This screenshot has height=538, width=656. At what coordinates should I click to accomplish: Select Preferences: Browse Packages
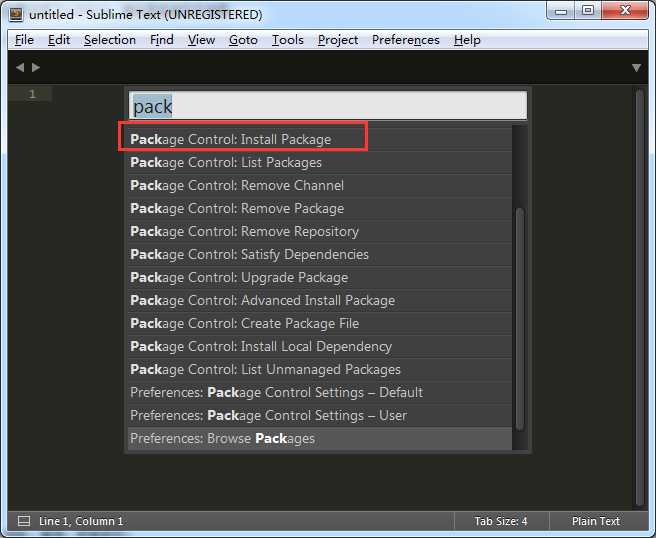pyautogui.click(x=320, y=438)
